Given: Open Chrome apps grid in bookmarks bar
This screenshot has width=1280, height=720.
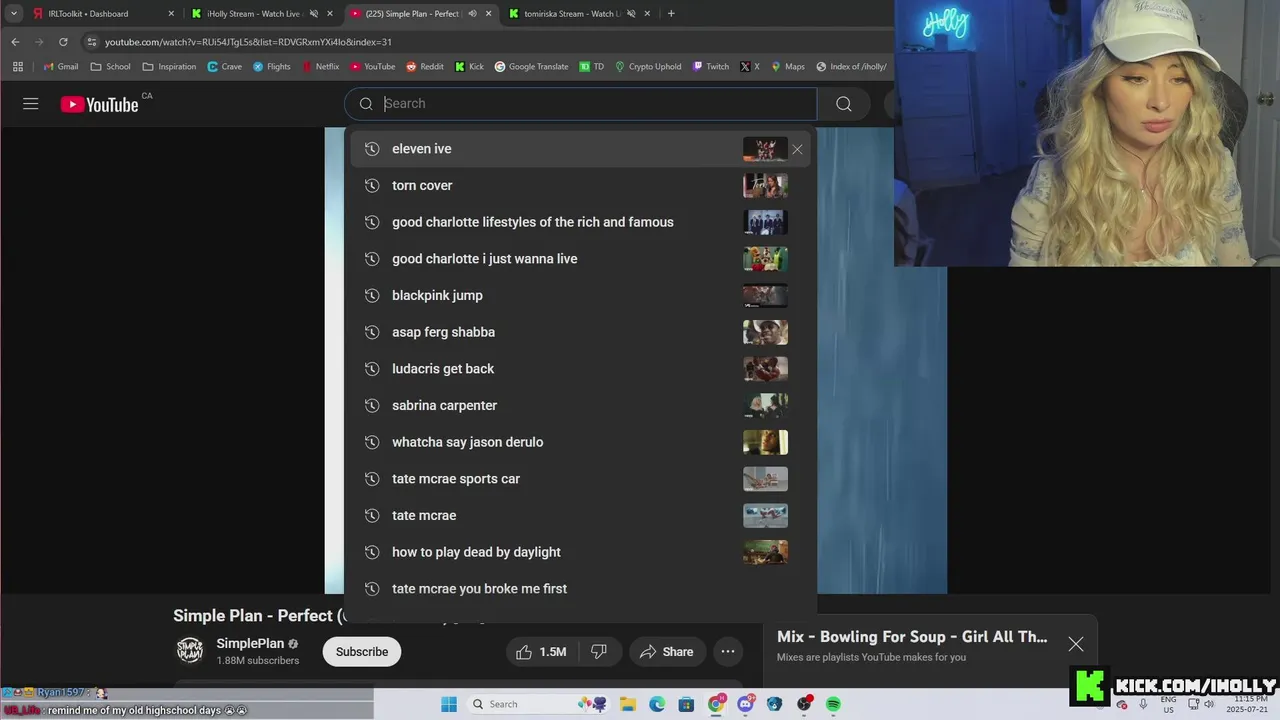Looking at the screenshot, I should tap(18, 67).
